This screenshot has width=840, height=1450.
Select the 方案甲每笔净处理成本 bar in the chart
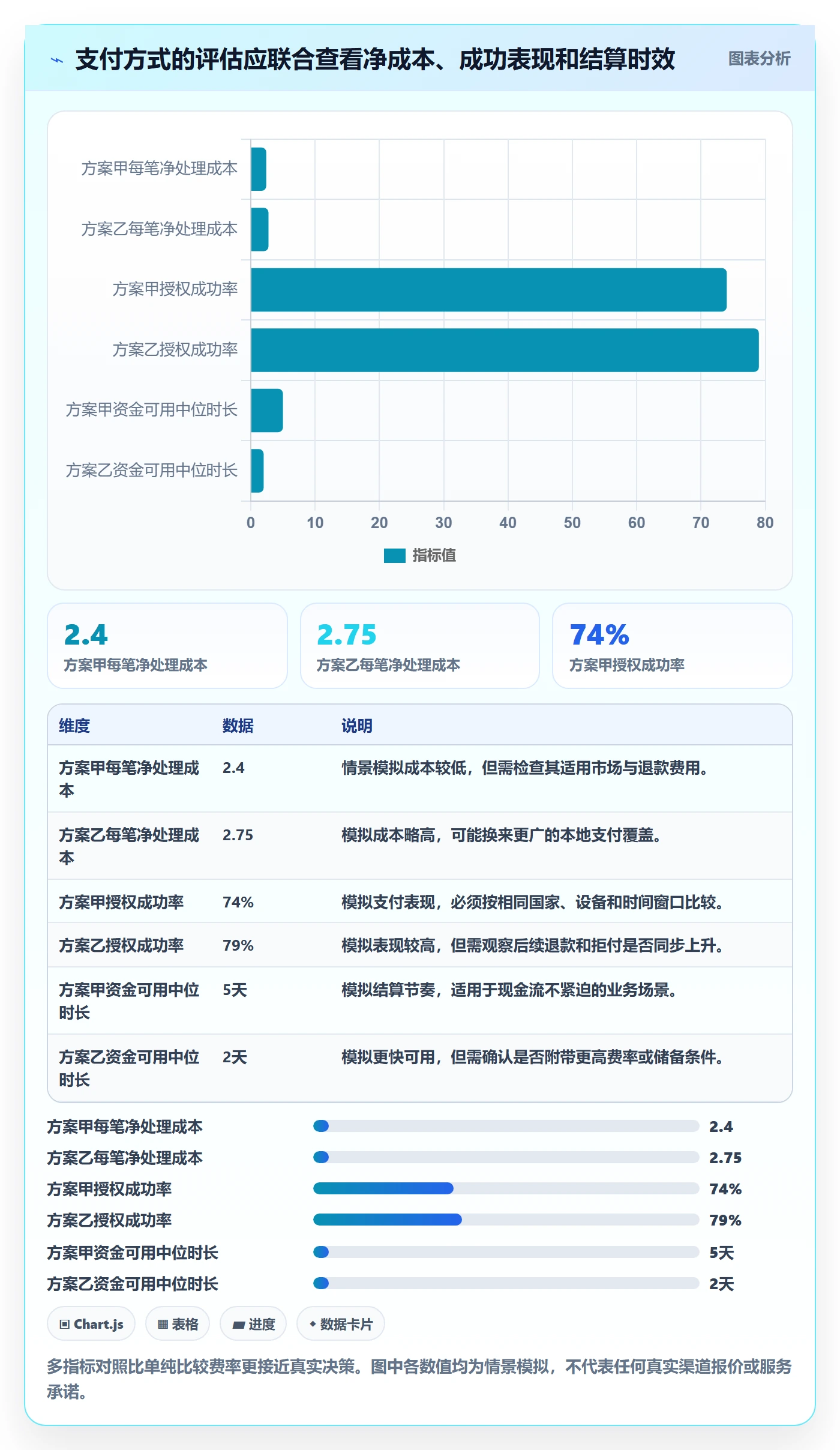tap(259, 169)
